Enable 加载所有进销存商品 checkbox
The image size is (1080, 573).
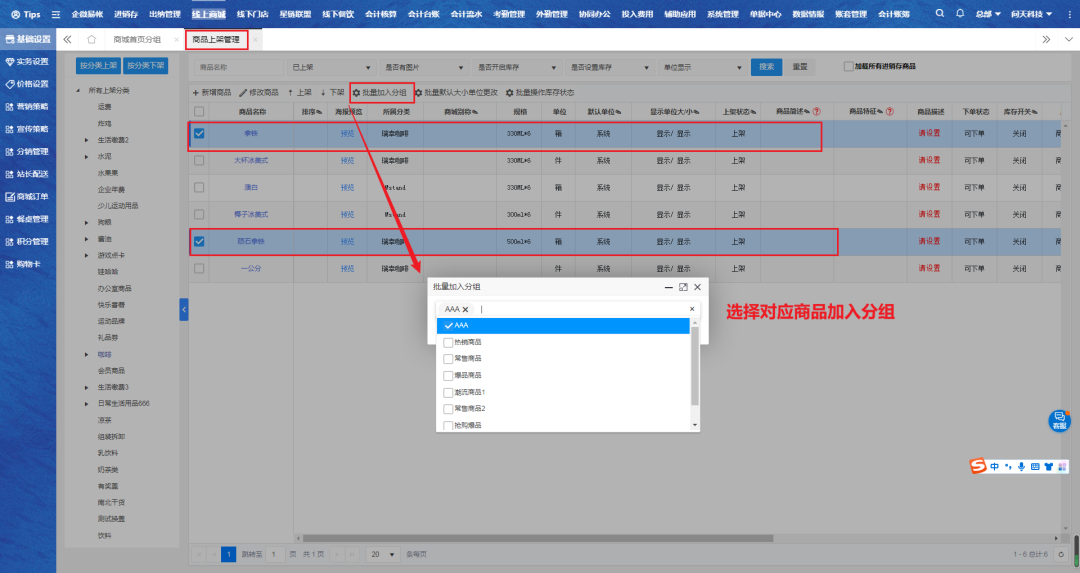848,67
